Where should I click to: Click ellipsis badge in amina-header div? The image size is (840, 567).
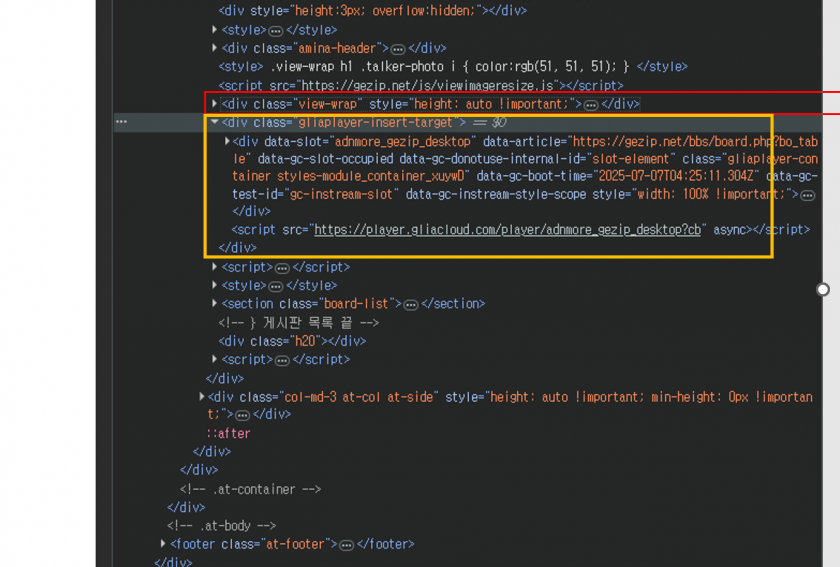tap(398, 49)
